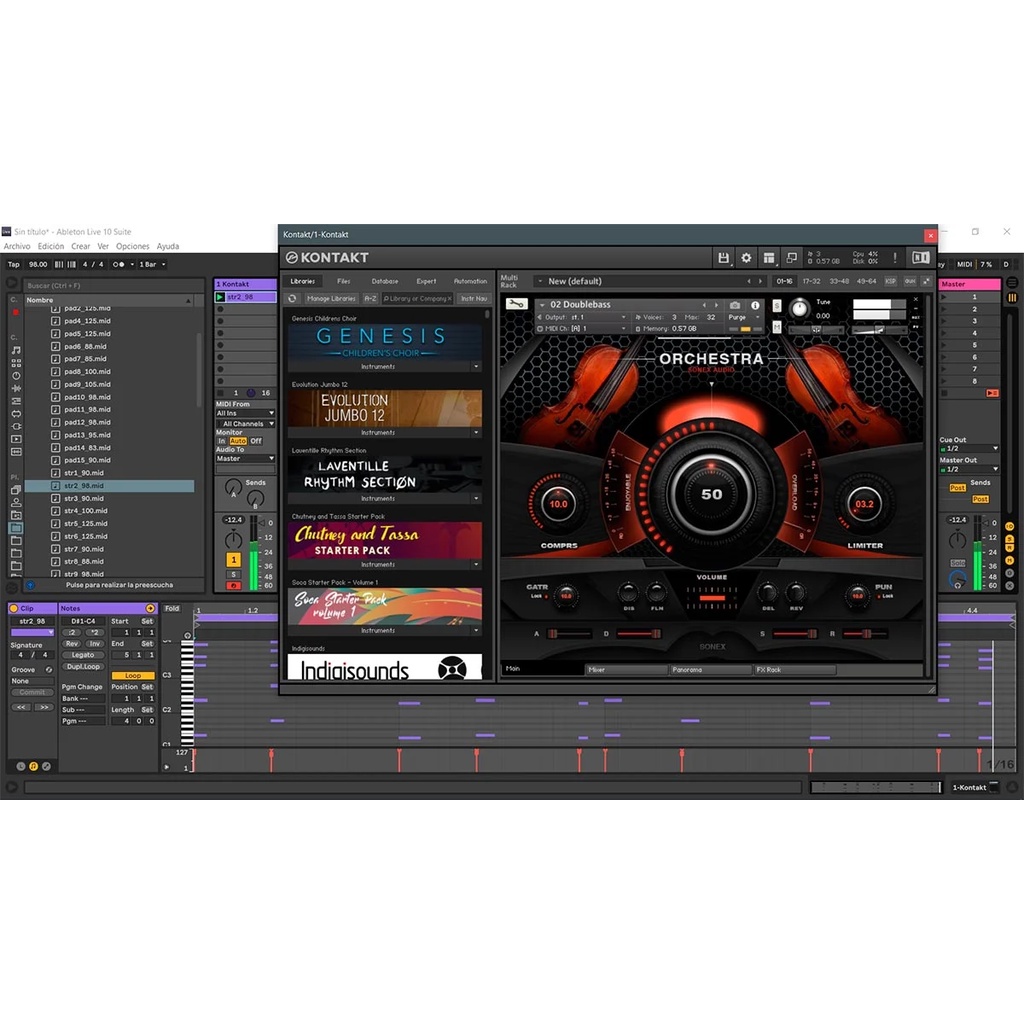Click the Manage Libraries button

point(331,298)
